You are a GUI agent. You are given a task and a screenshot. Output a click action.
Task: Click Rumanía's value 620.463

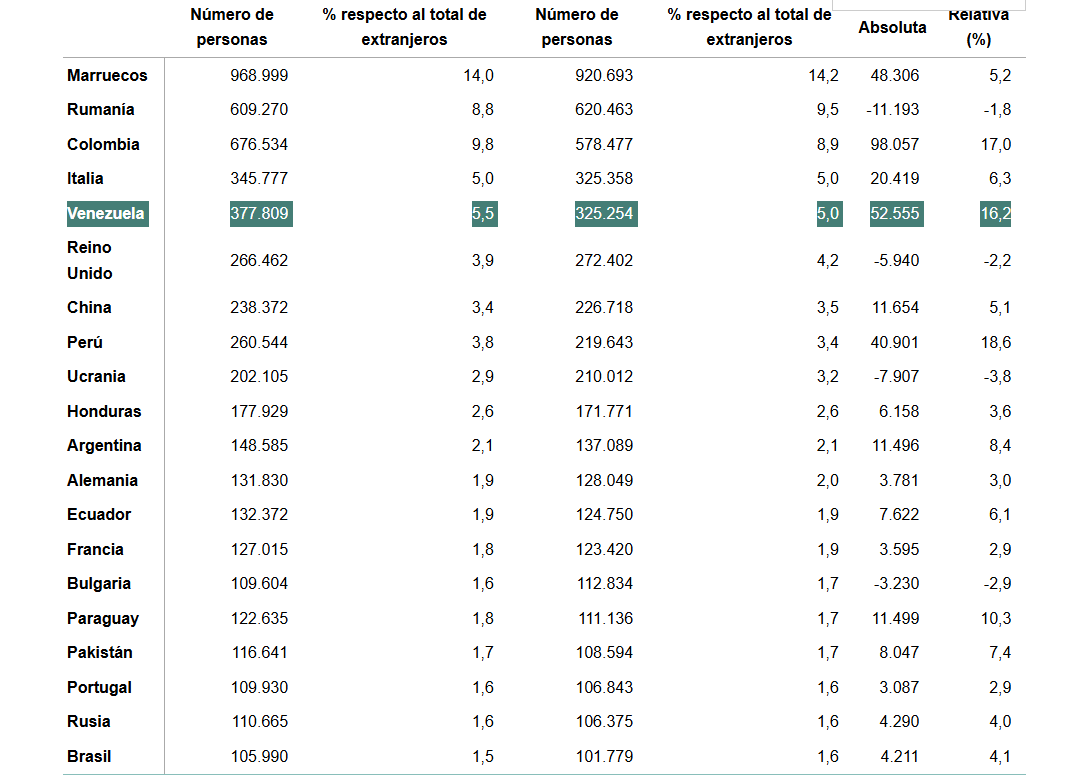pyautogui.click(x=604, y=110)
